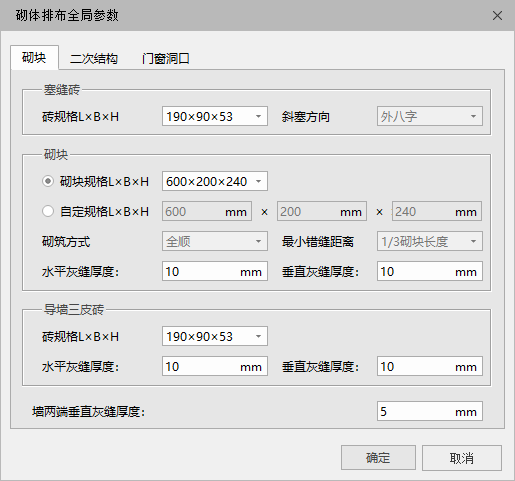515x481 pixels.
Task: Click the 导墙三皮砖 垂直灰缝厚度 field
Action: pyautogui.click(x=430, y=366)
